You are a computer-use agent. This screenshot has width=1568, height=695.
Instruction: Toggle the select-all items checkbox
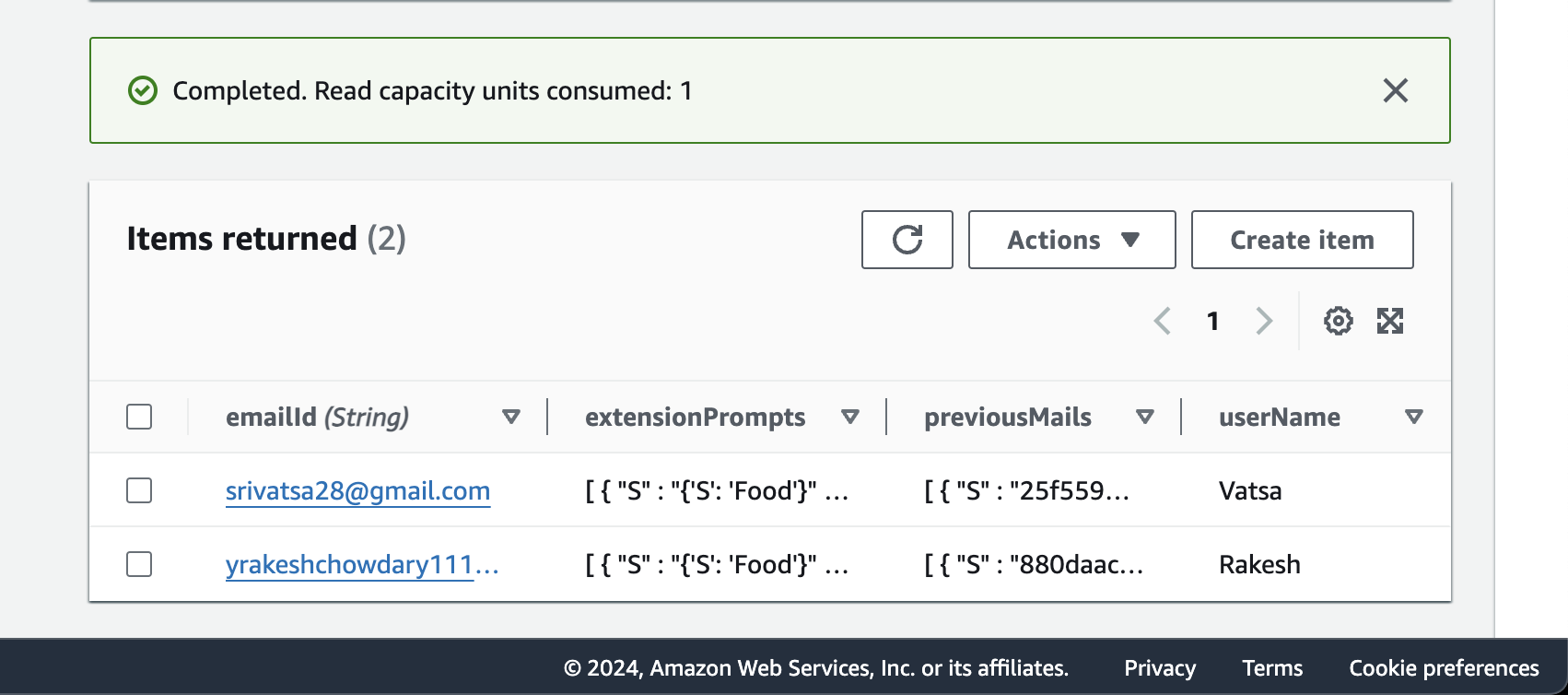[139, 417]
